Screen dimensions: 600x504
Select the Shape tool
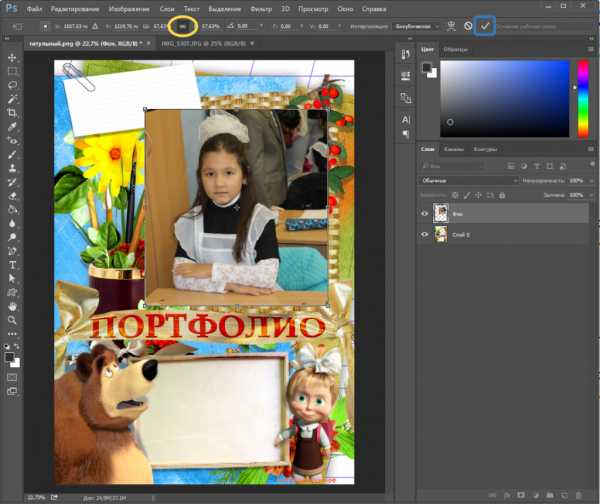coord(12,292)
